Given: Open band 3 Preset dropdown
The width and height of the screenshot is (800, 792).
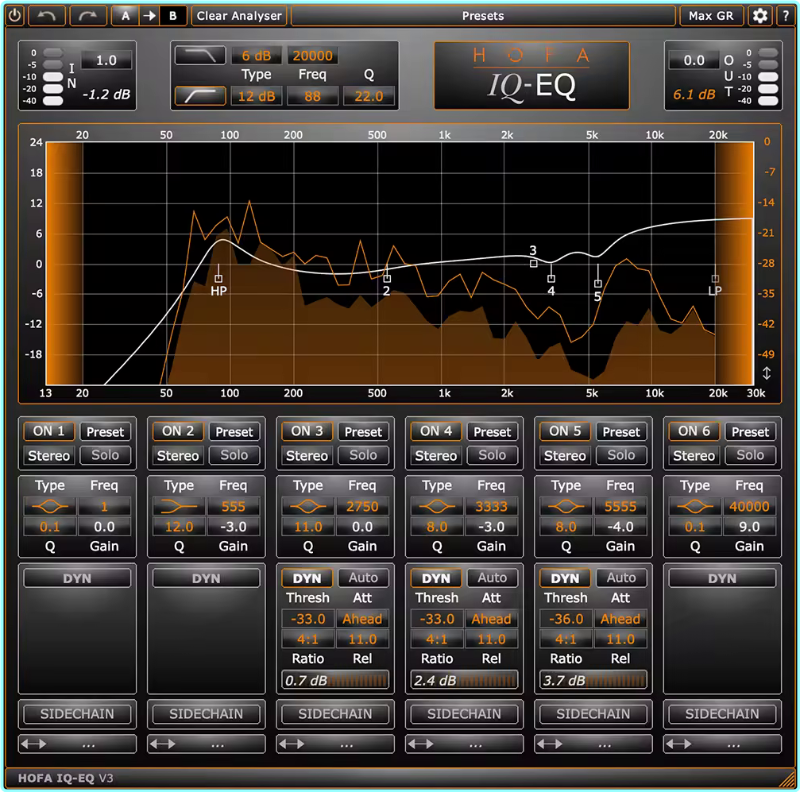Looking at the screenshot, I should click(x=363, y=432).
